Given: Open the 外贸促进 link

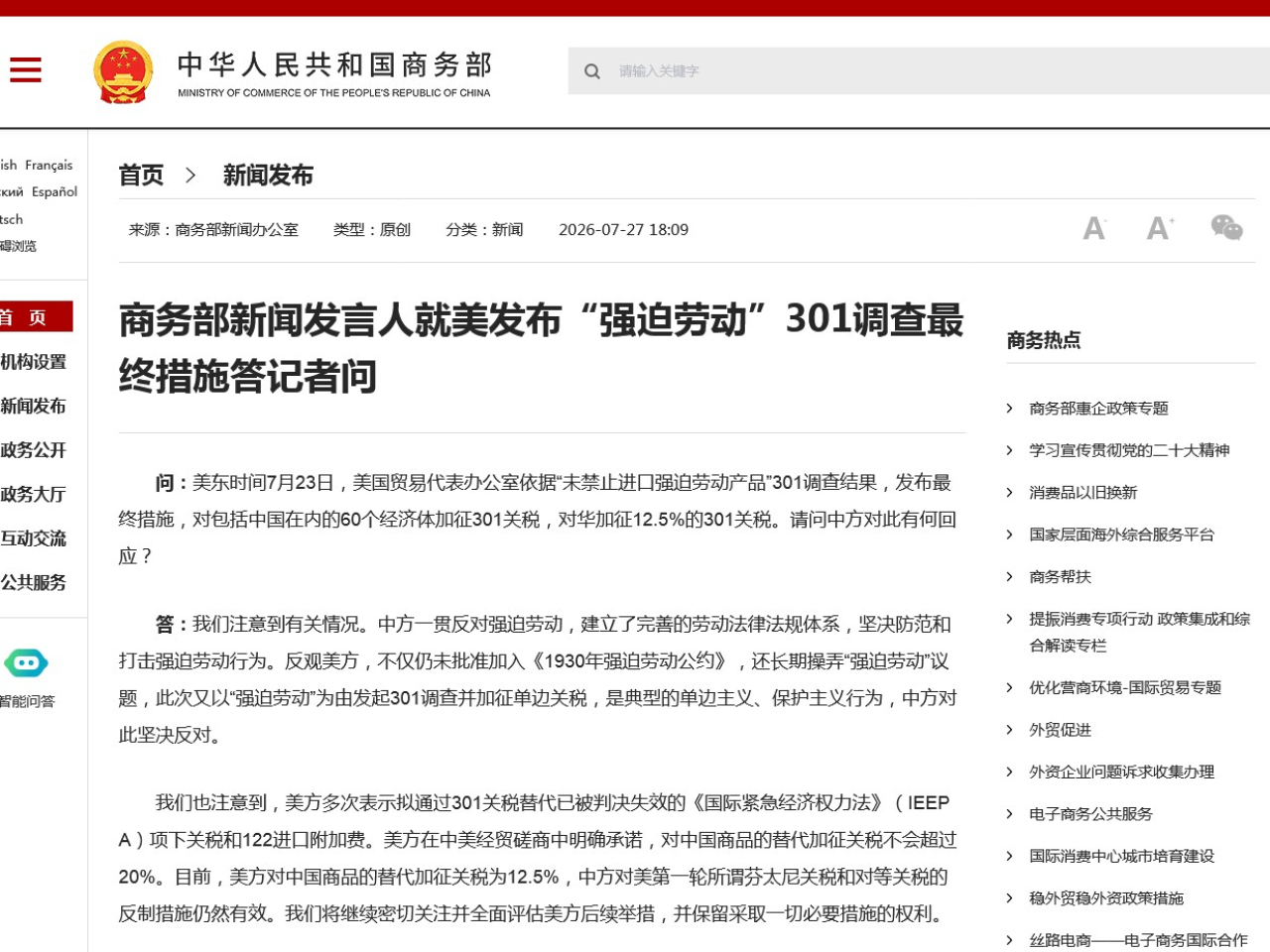Looking at the screenshot, I should pos(1060,730).
